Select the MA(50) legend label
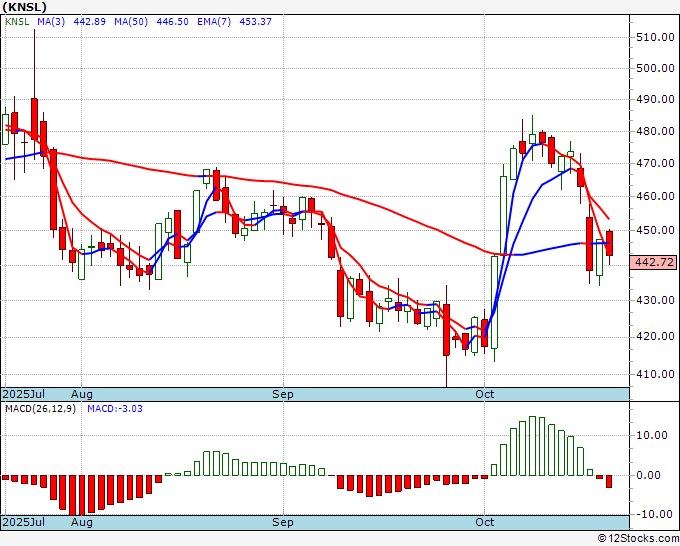680x546 pixels. [131, 22]
